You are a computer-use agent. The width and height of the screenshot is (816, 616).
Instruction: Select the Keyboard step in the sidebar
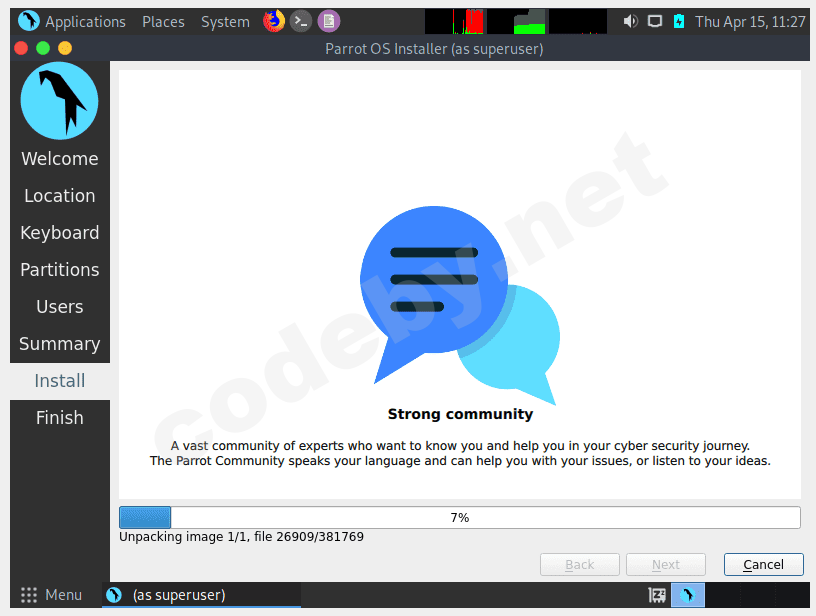pyautogui.click(x=60, y=233)
